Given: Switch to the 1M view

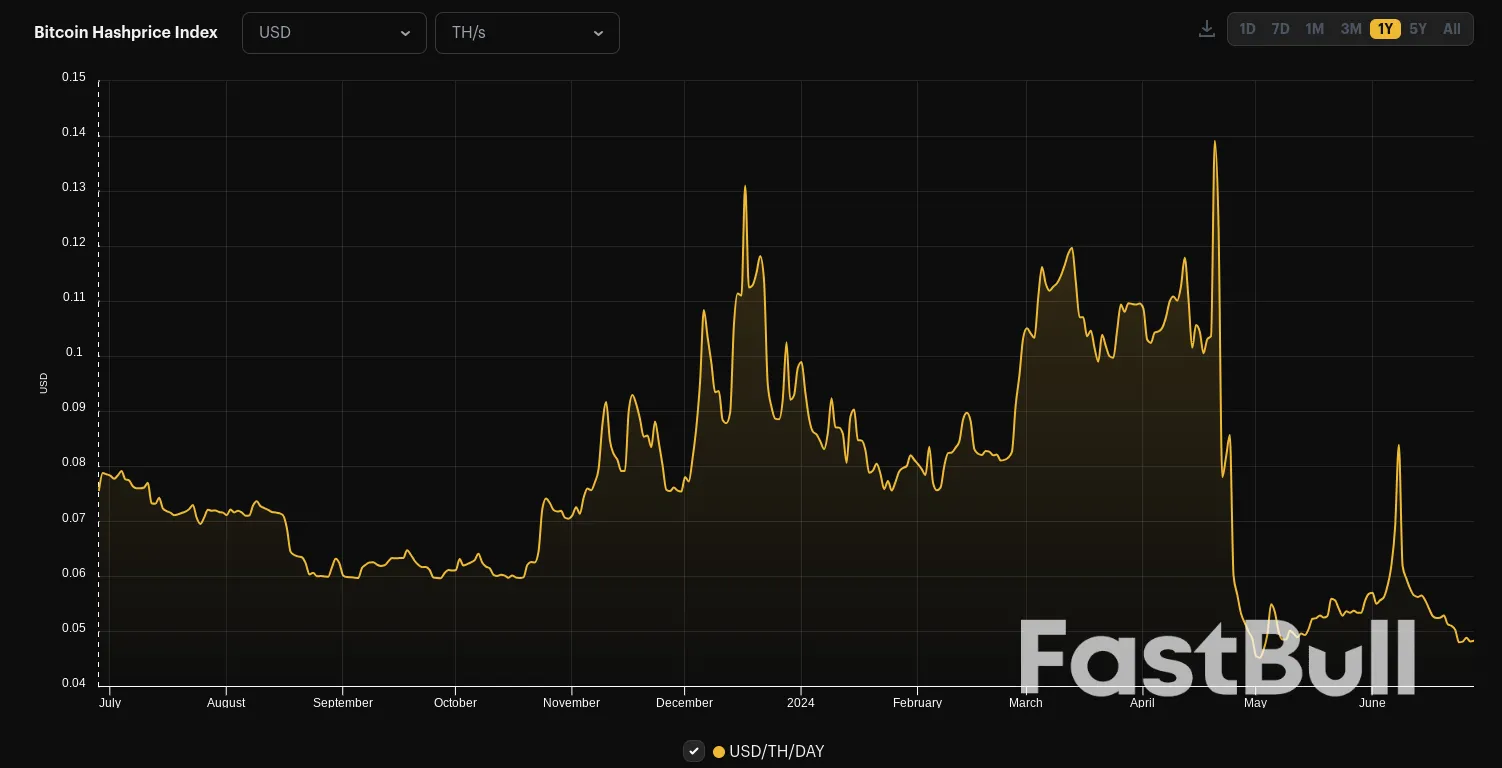Looking at the screenshot, I should pyautogui.click(x=1314, y=29).
